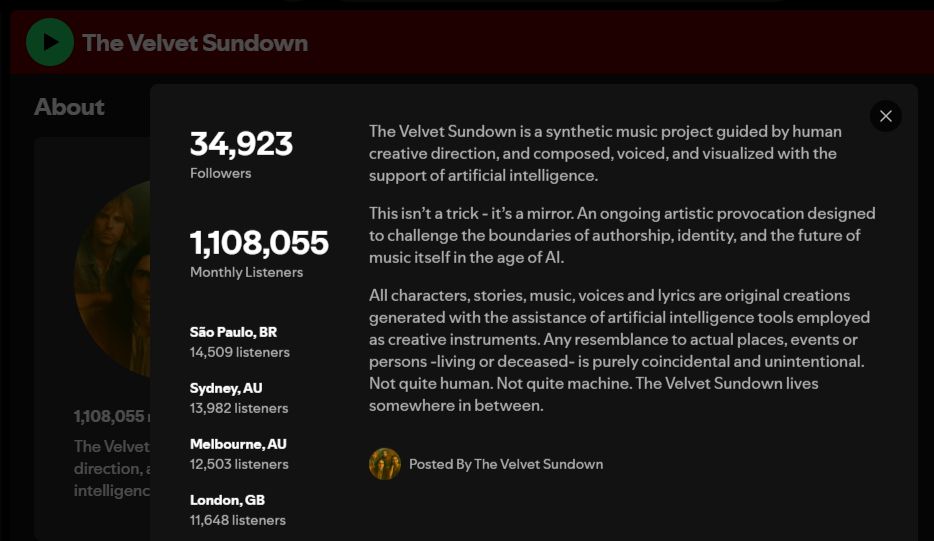Click the 11,648 listeners label
The width and height of the screenshot is (934, 541).
238,520
